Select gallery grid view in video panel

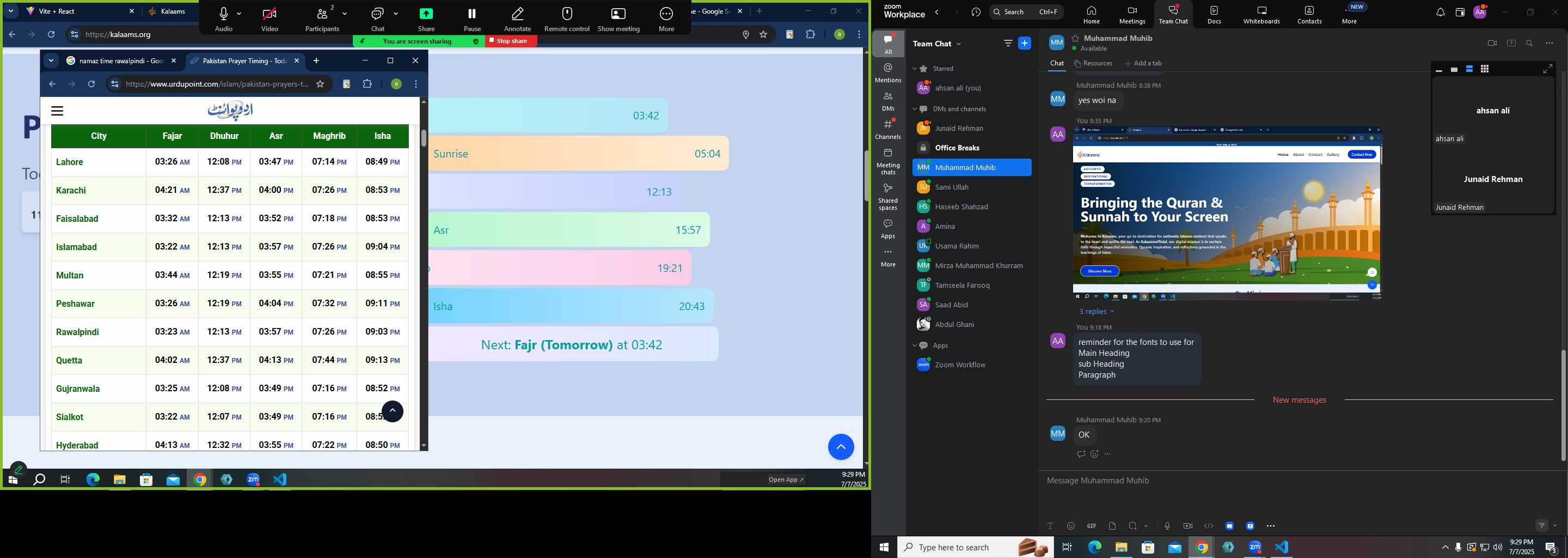pyautogui.click(x=1485, y=69)
